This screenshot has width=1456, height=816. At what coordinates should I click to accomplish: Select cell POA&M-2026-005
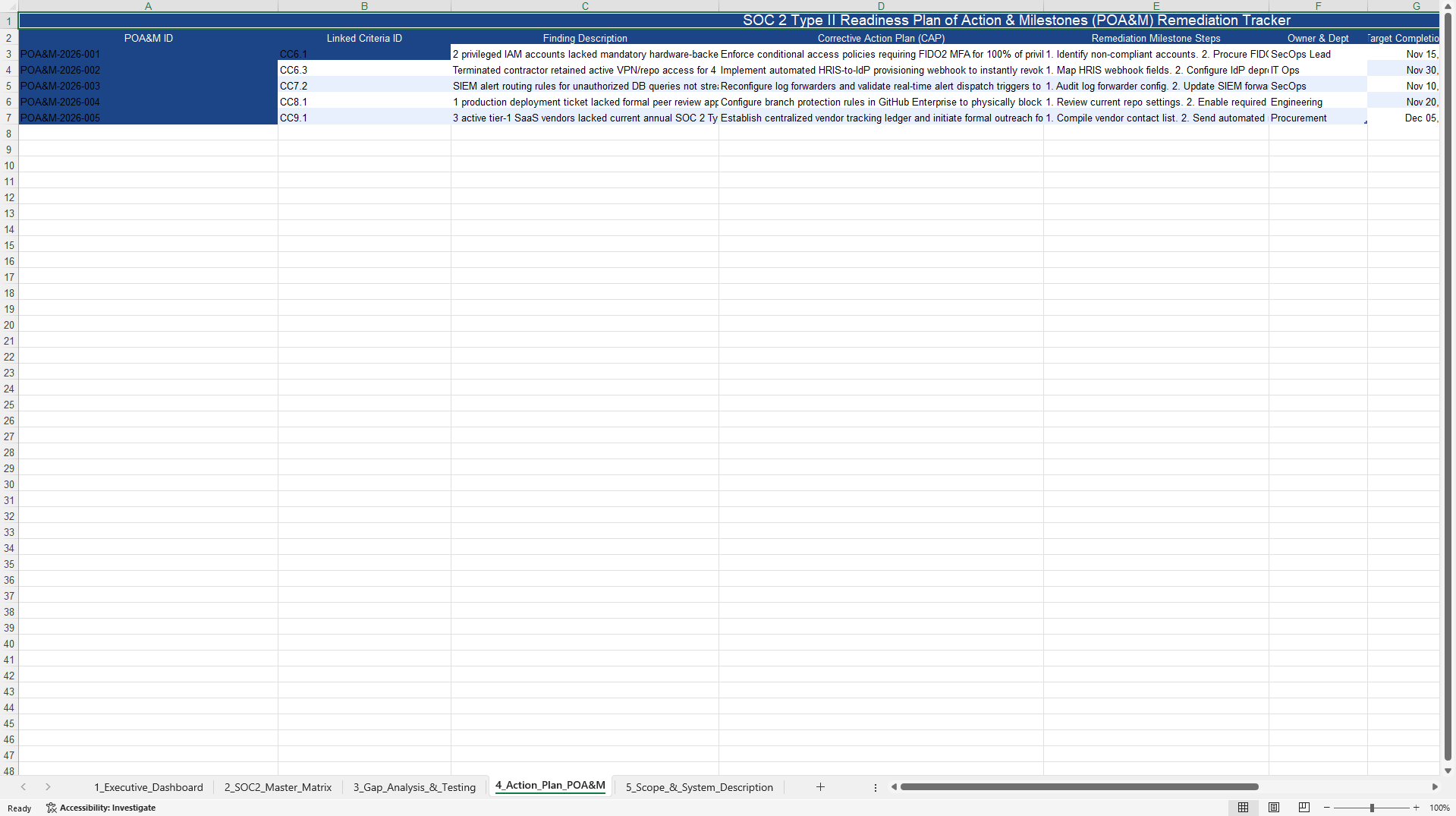pos(148,118)
